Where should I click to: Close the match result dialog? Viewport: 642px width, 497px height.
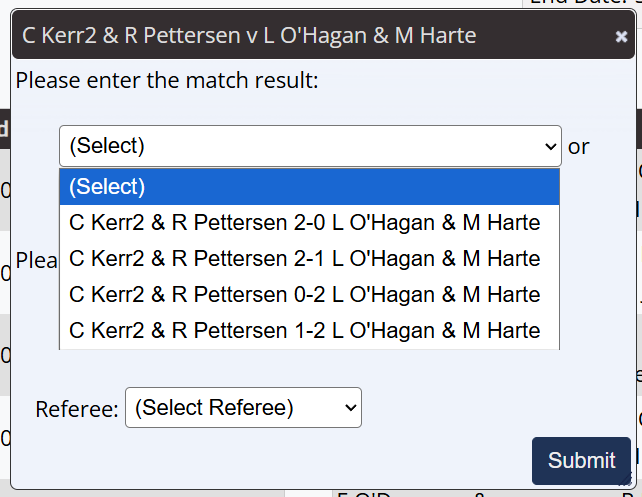[621, 37]
